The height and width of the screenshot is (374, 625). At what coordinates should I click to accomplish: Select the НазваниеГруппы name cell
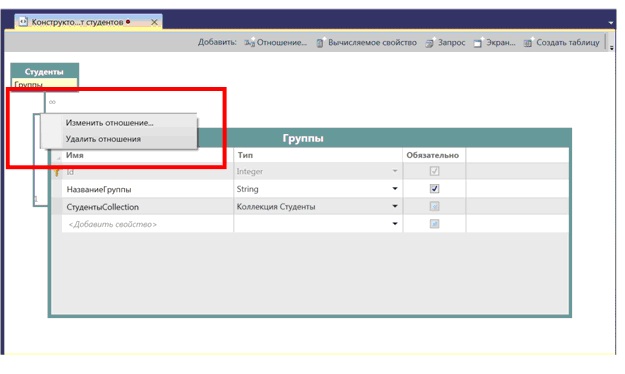[x=148, y=189]
